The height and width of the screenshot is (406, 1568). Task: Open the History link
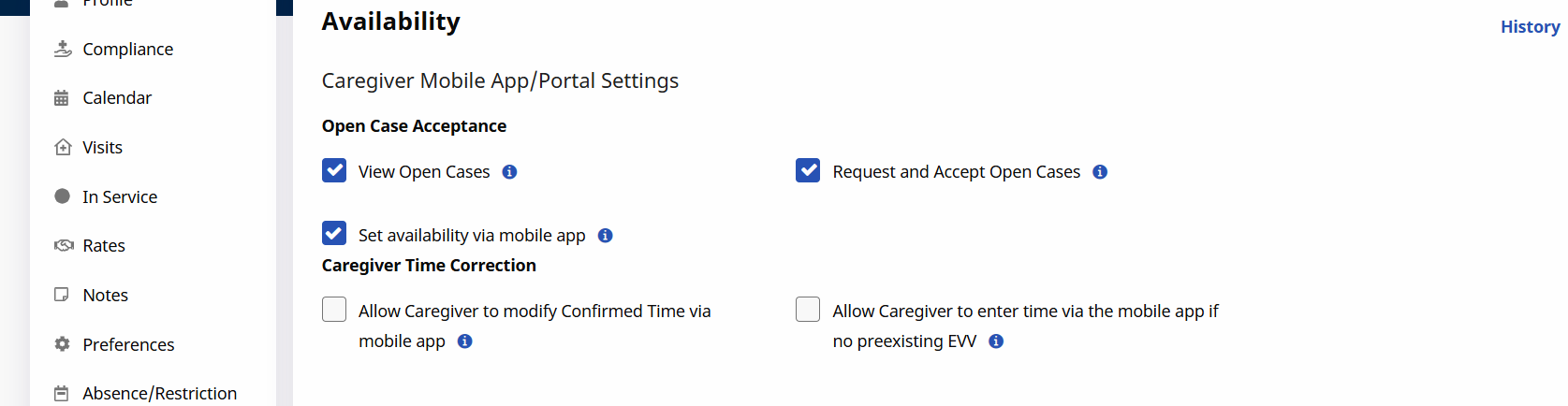1530,27
